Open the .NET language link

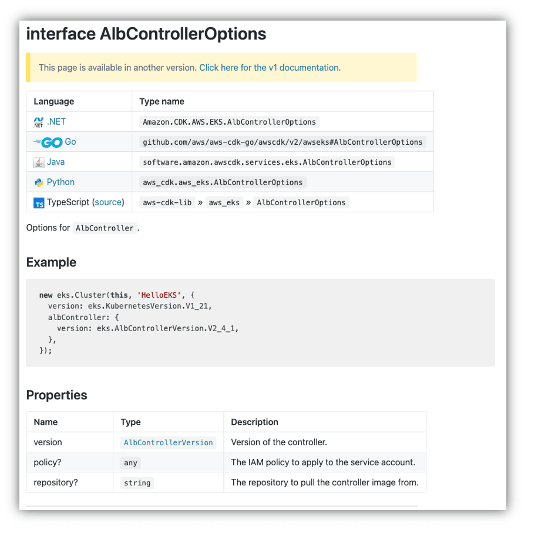click(56, 122)
